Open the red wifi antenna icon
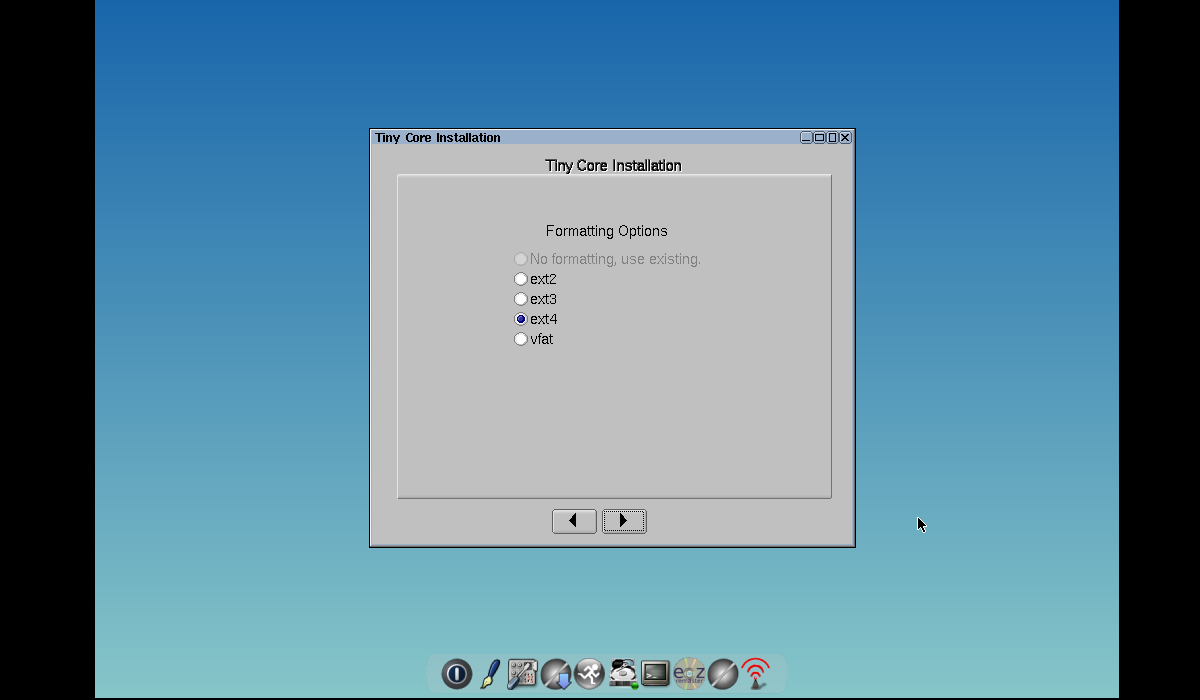The height and width of the screenshot is (700, 1200). (x=755, y=674)
